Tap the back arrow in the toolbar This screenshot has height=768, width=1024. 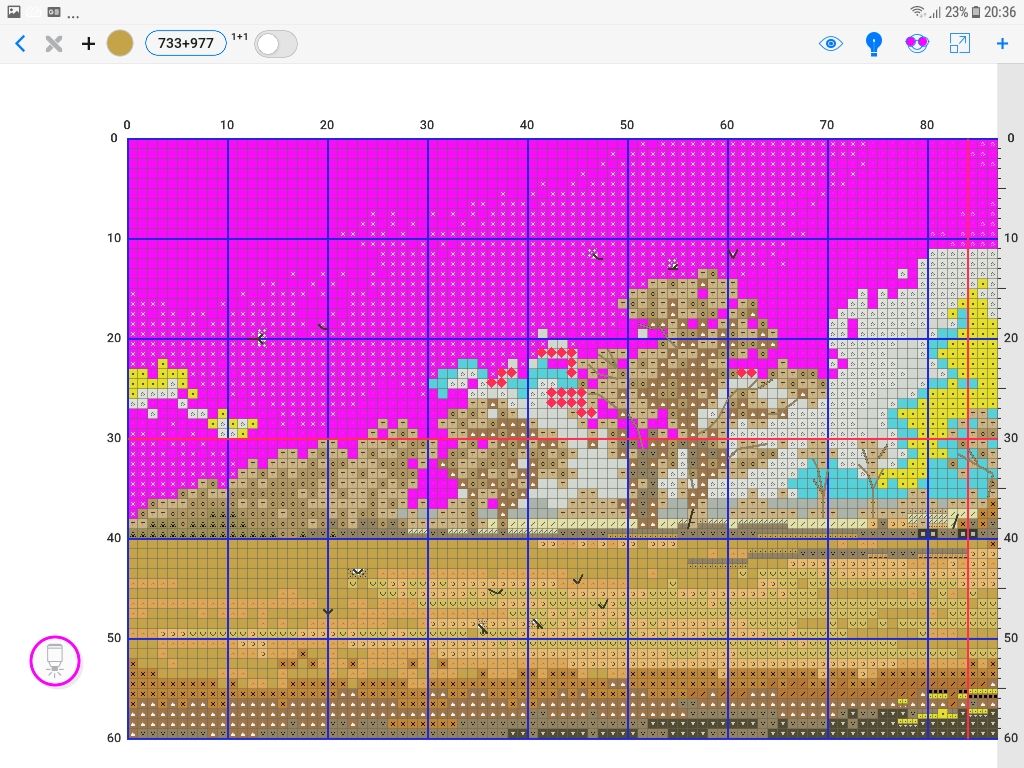(x=20, y=44)
